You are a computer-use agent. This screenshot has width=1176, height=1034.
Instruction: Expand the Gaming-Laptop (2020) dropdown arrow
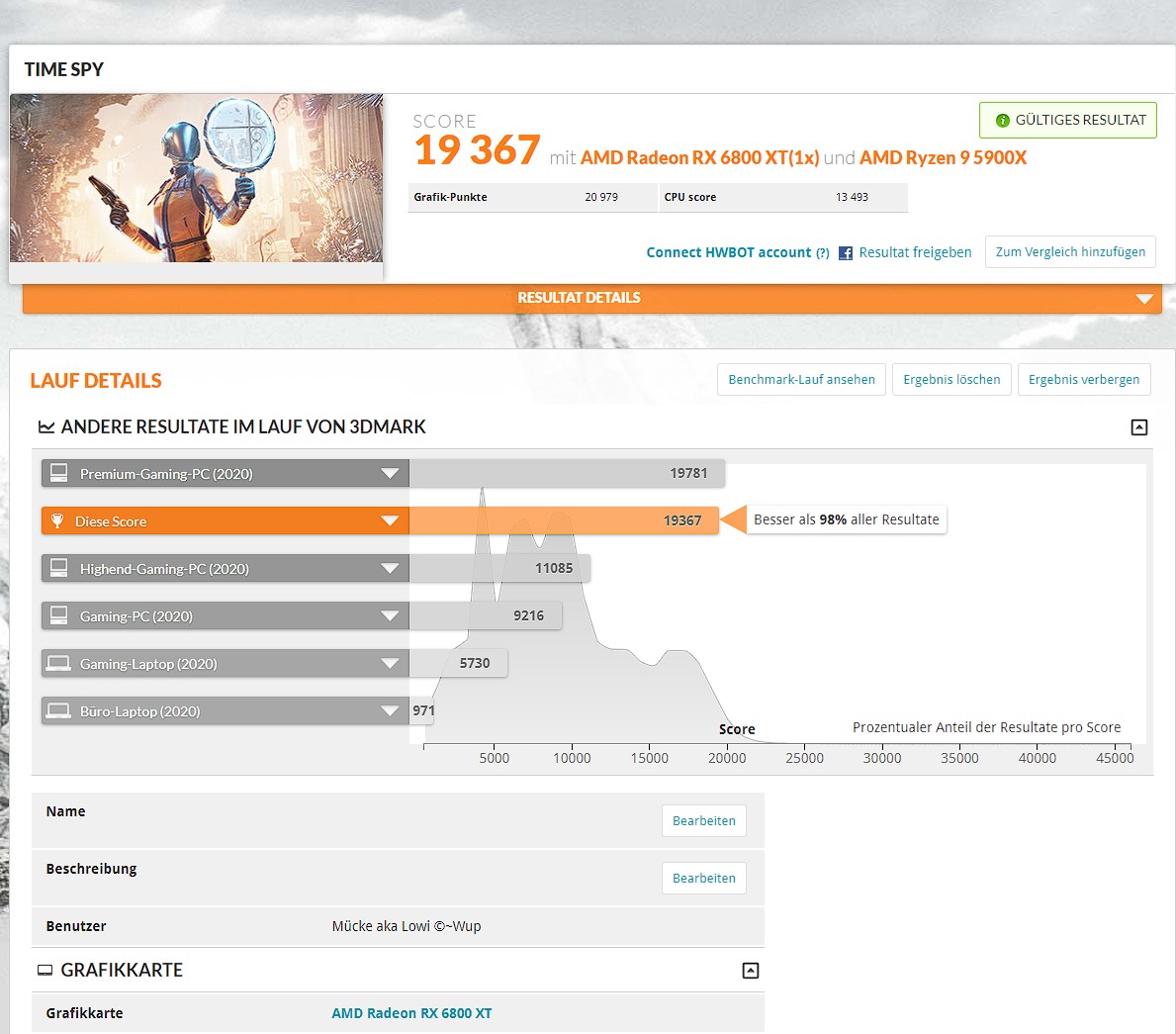point(390,663)
